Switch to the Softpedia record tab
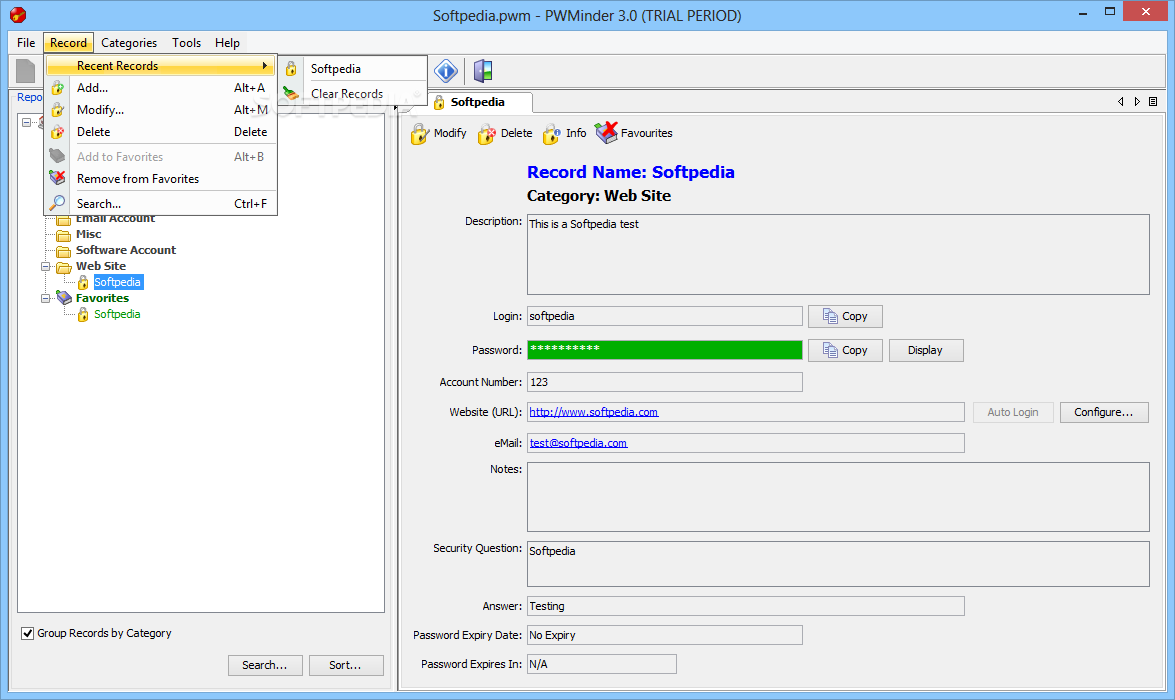 coord(477,102)
